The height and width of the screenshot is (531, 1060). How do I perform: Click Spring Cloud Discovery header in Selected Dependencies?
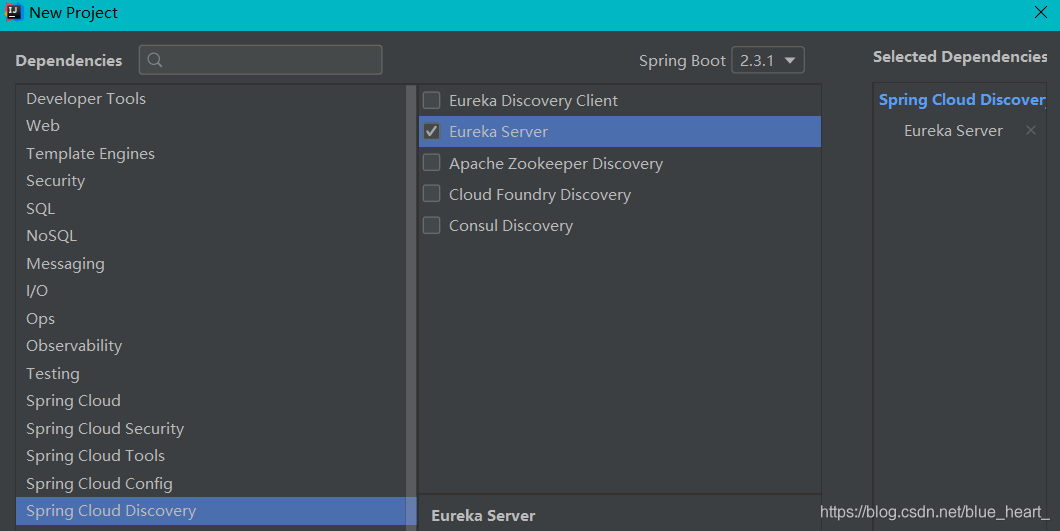coord(962,99)
